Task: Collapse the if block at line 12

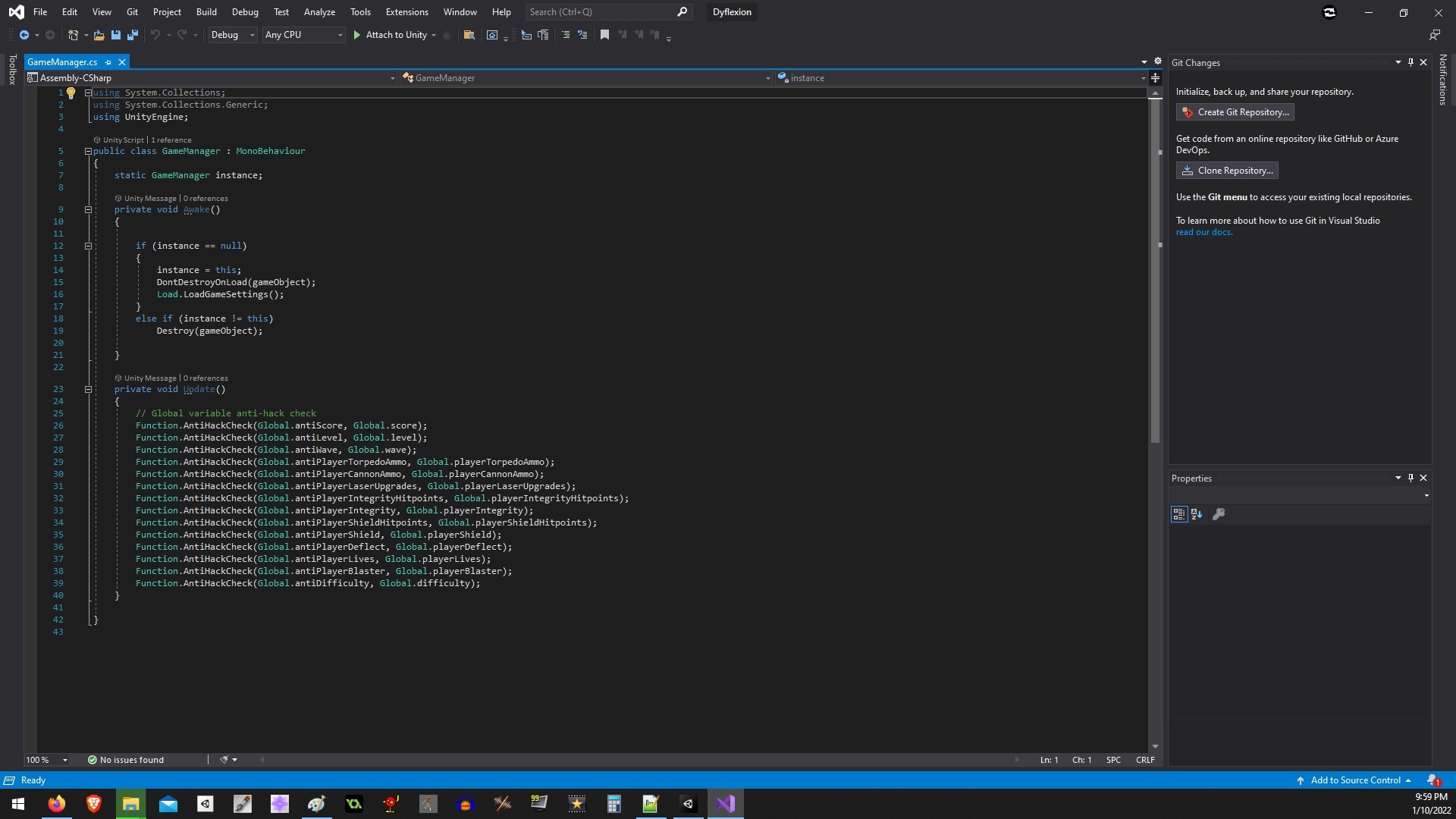Action: [x=88, y=246]
